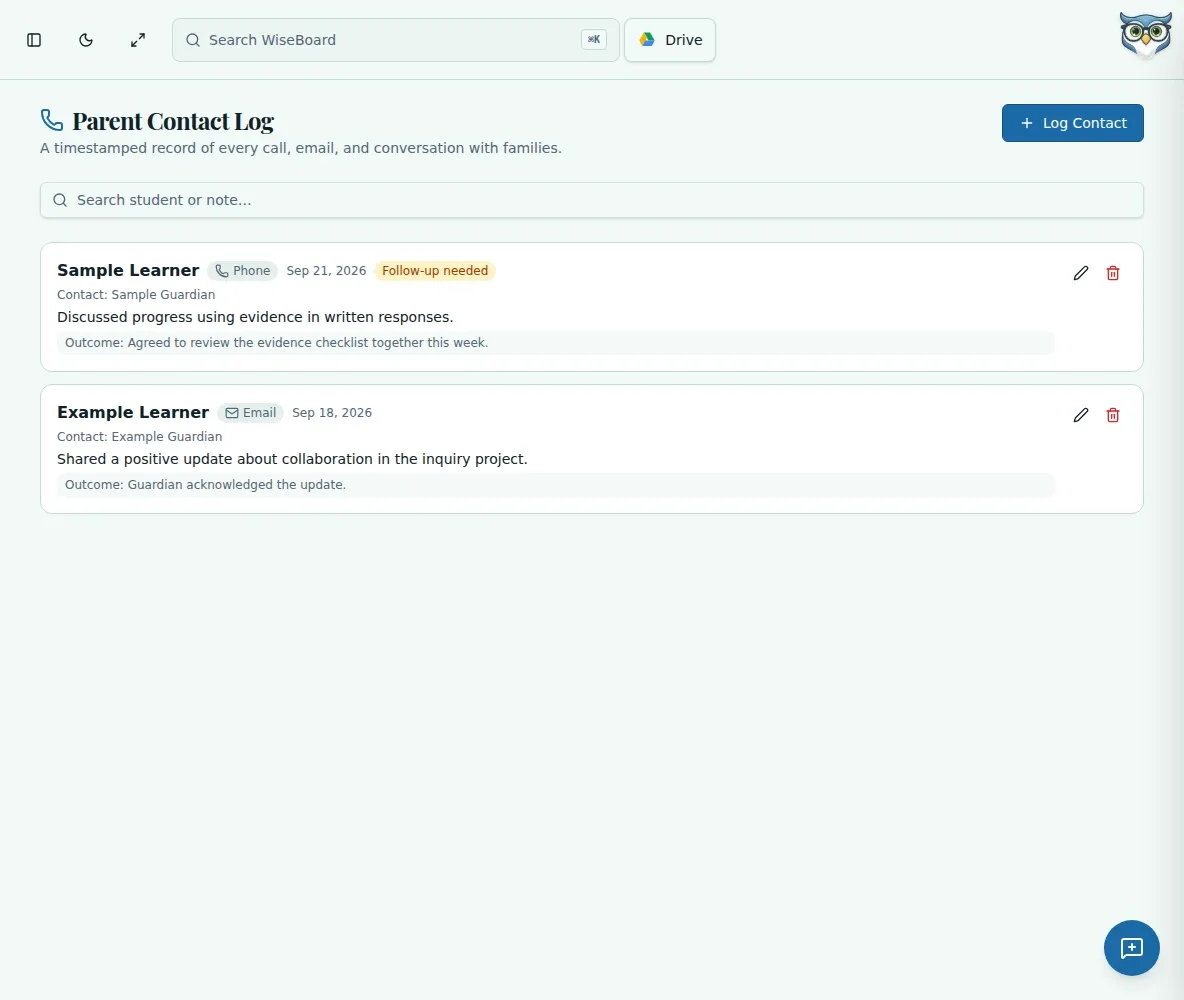Click Contact: Example Guardian text
The width and height of the screenshot is (1184, 1000).
coord(140,437)
